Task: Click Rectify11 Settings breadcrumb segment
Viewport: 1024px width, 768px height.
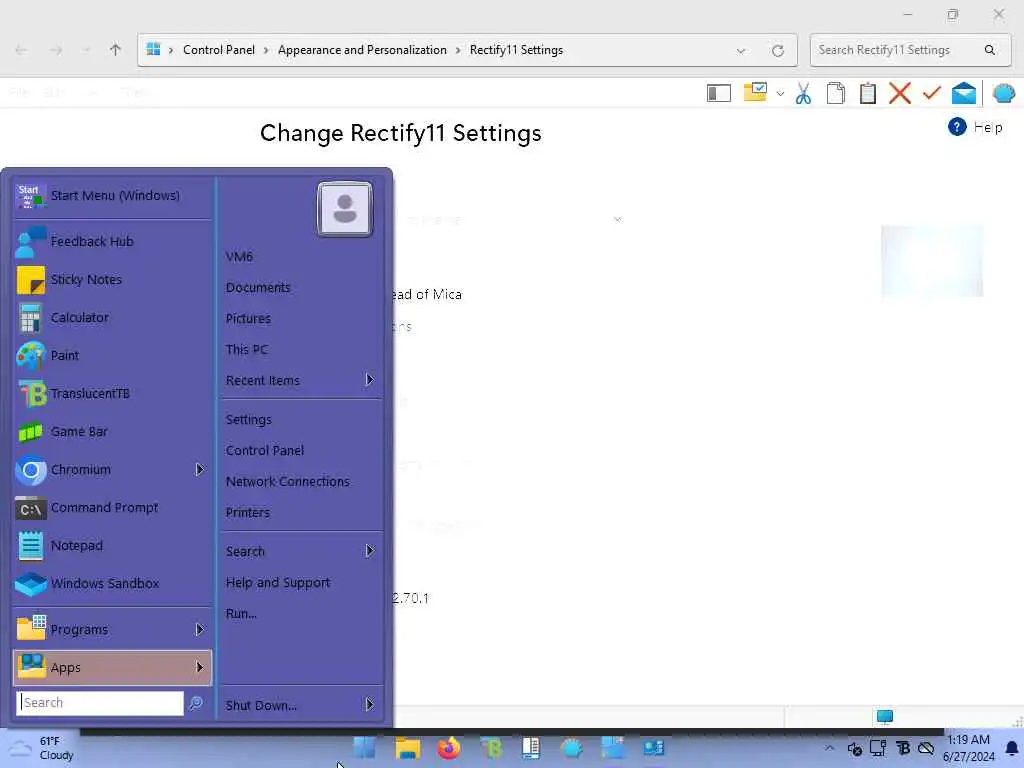Action: tap(517, 50)
